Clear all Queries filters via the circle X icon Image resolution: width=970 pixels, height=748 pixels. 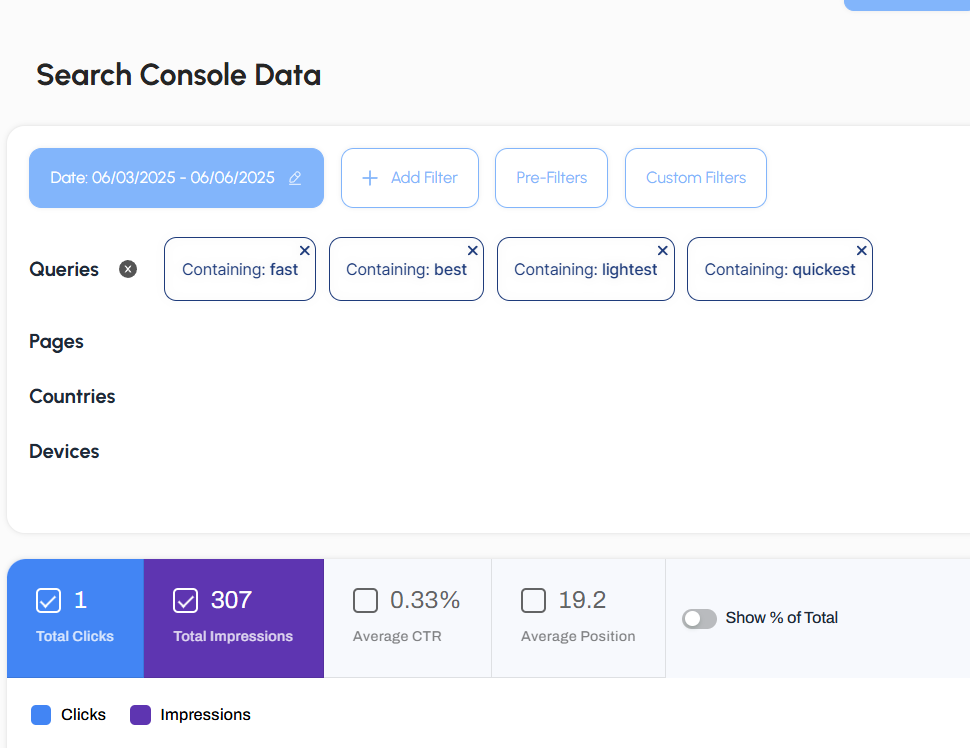(128, 269)
